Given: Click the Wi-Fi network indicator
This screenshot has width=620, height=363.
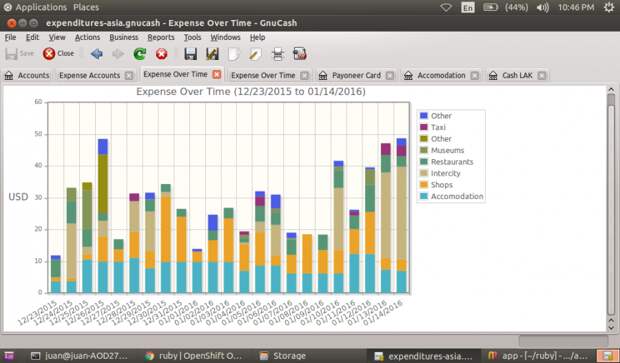Looking at the screenshot, I should (x=446, y=7).
